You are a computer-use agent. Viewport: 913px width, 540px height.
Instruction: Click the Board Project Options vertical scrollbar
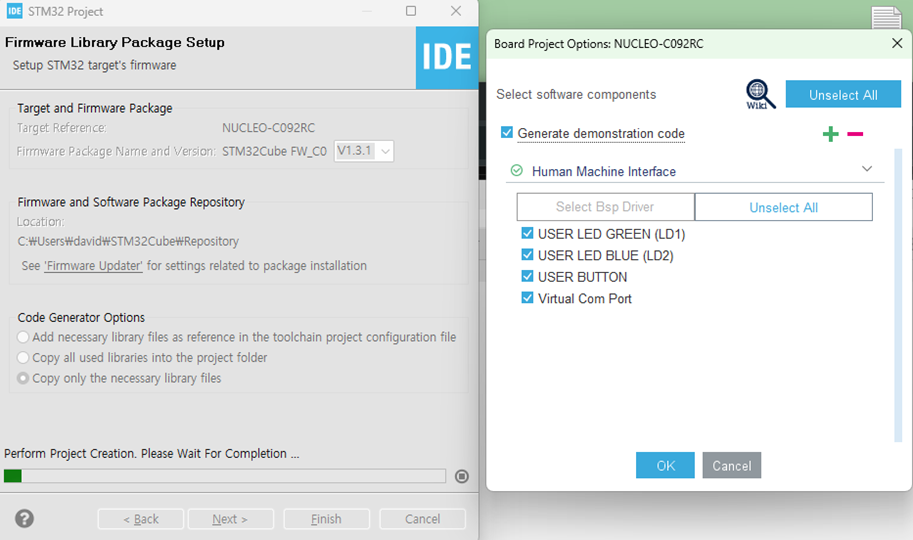[x=898, y=294]
